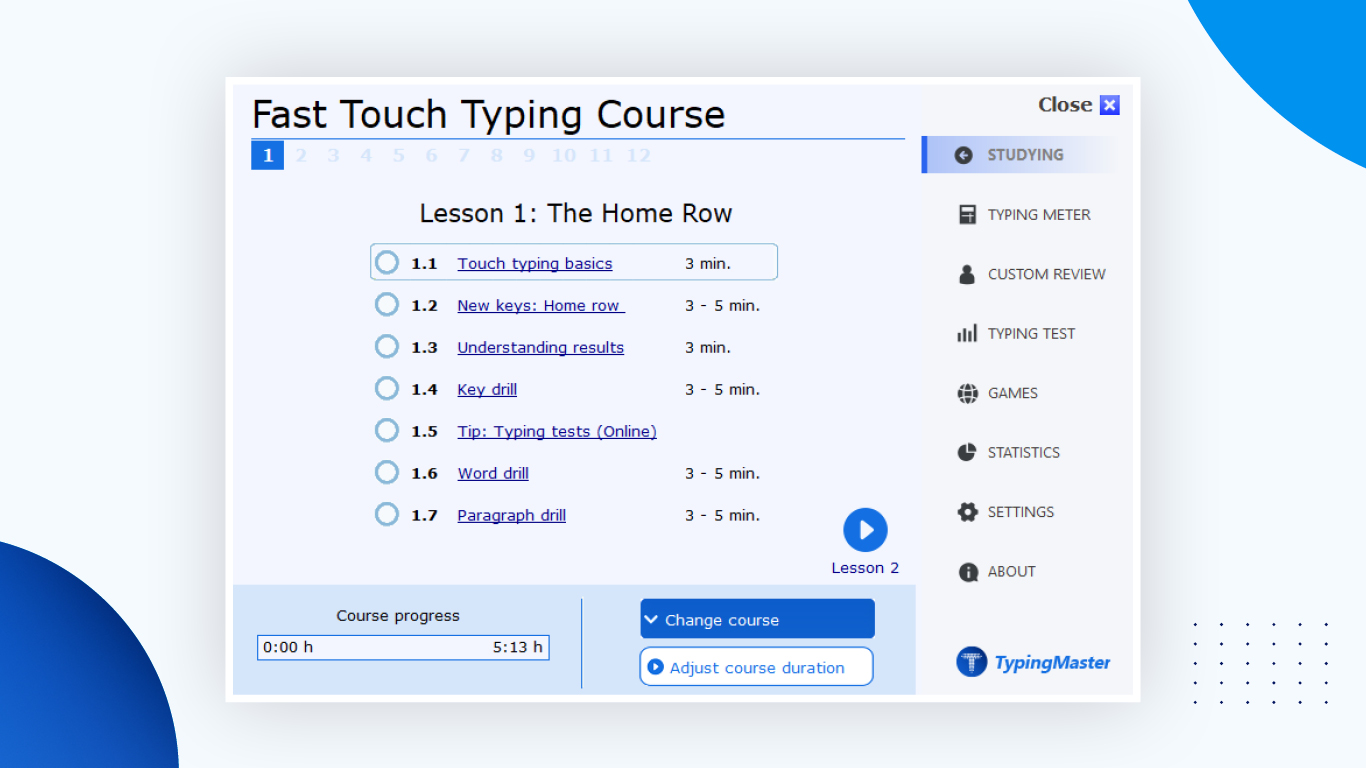Switch to lesson tab 5
Viewport: 1366px width, 768px height.
click(x=398, y=155)
